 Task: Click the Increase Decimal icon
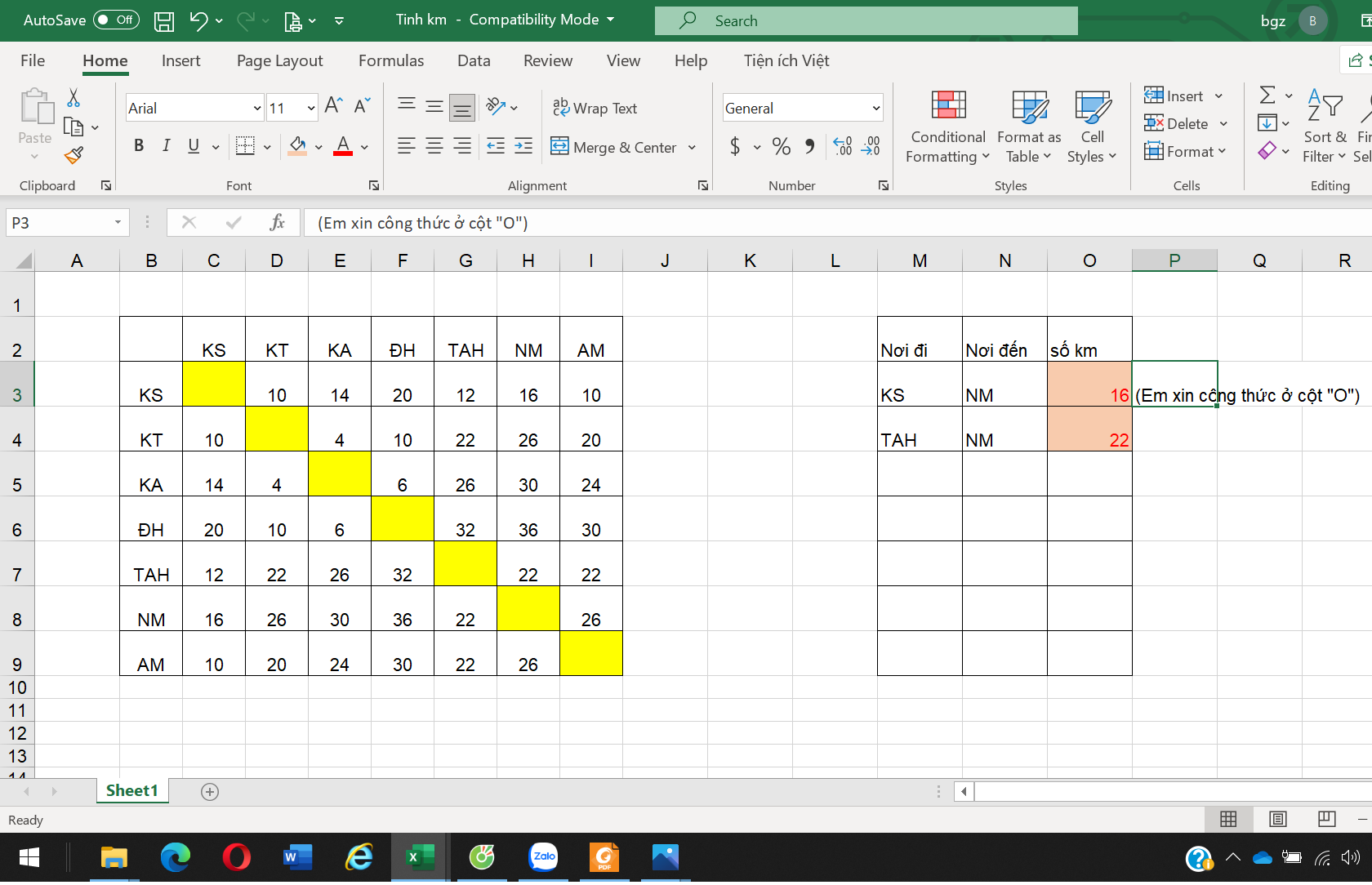click(x=843, y=147)
